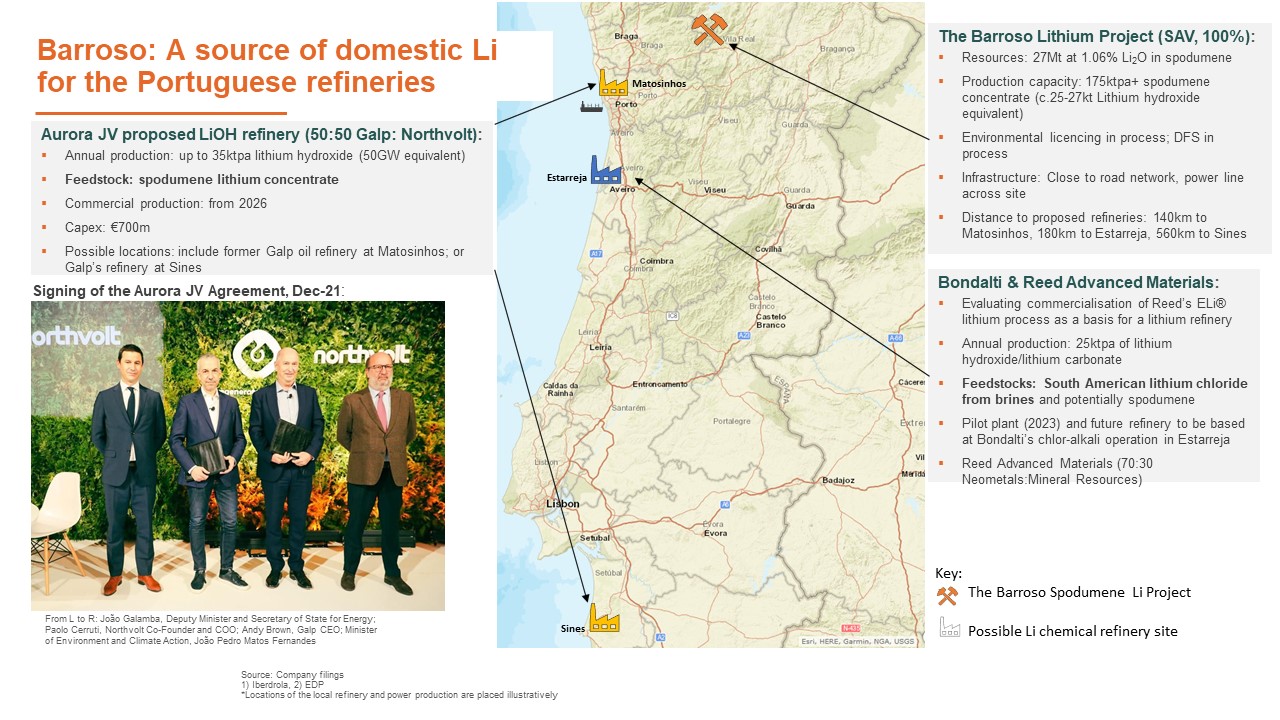Click the 'Environmental licencing in process' bullet

pyautogui.click(x=1088, y=145)
